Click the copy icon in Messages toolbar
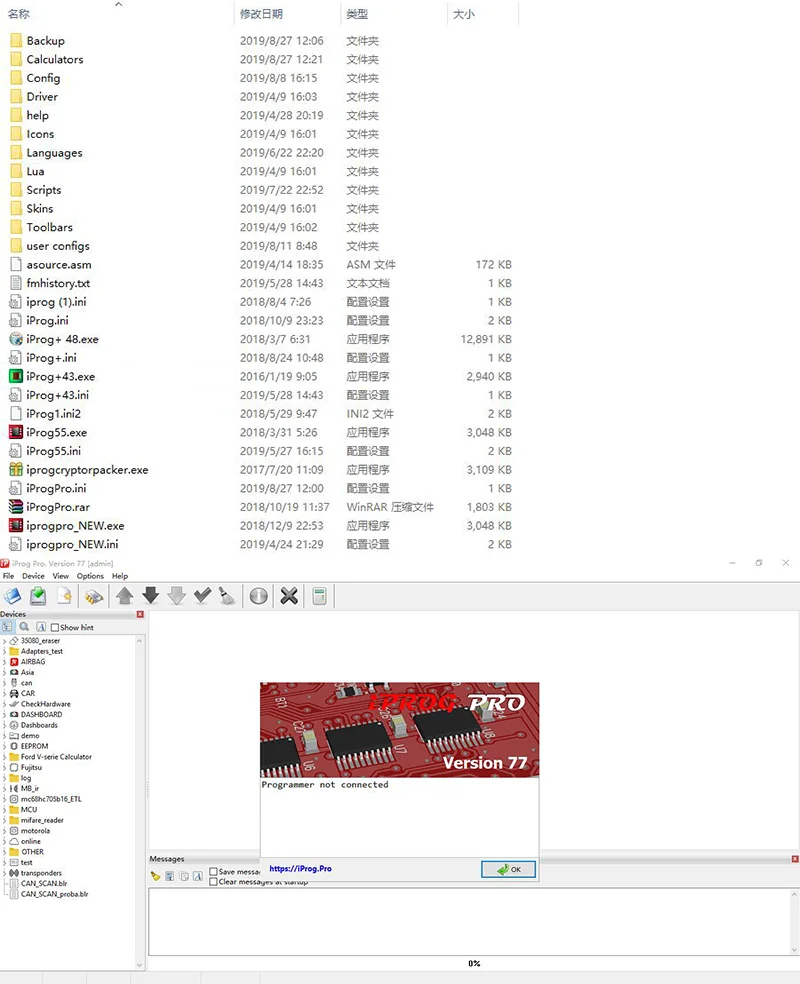Screen dimensions: 800x984 (x=184, y=876)
